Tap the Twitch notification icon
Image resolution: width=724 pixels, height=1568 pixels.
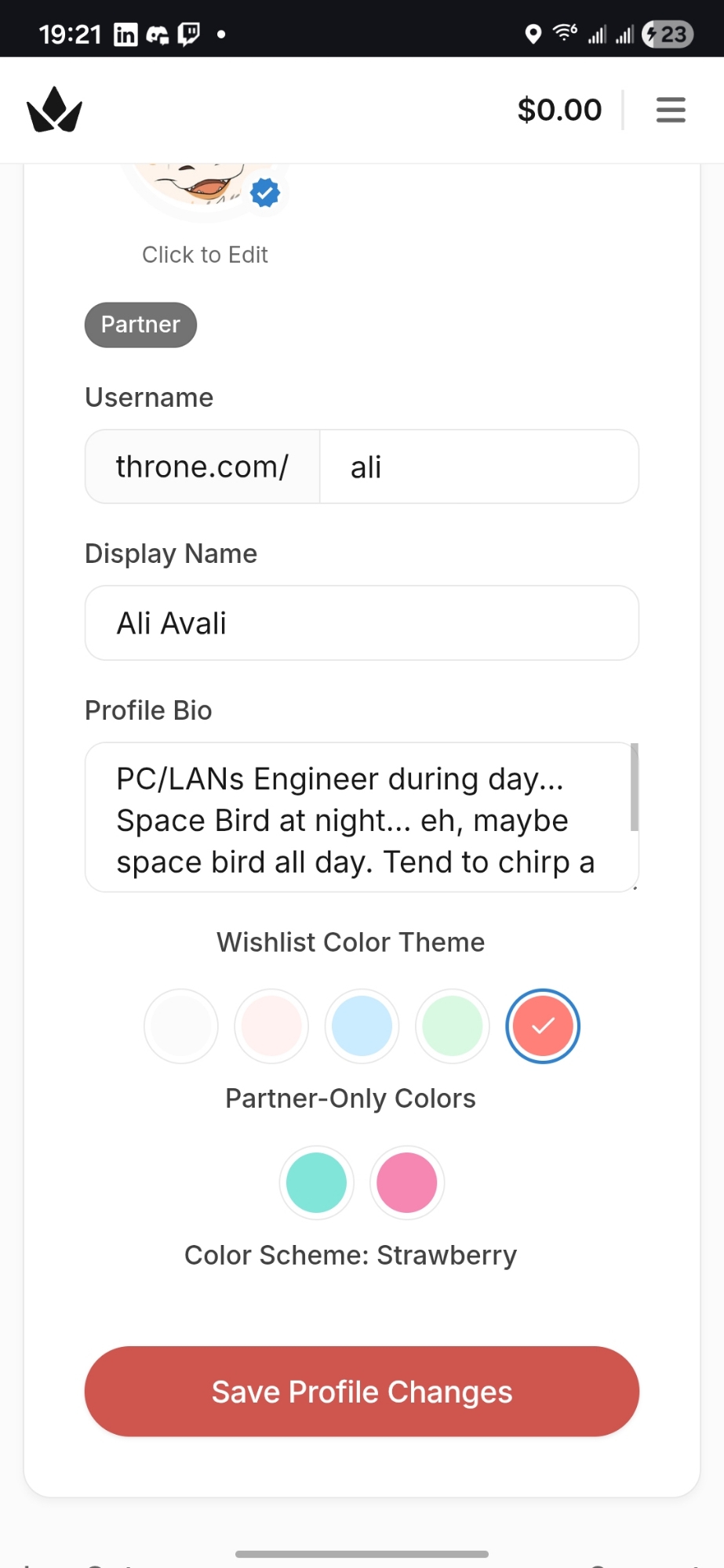click(x=189, y=34)
